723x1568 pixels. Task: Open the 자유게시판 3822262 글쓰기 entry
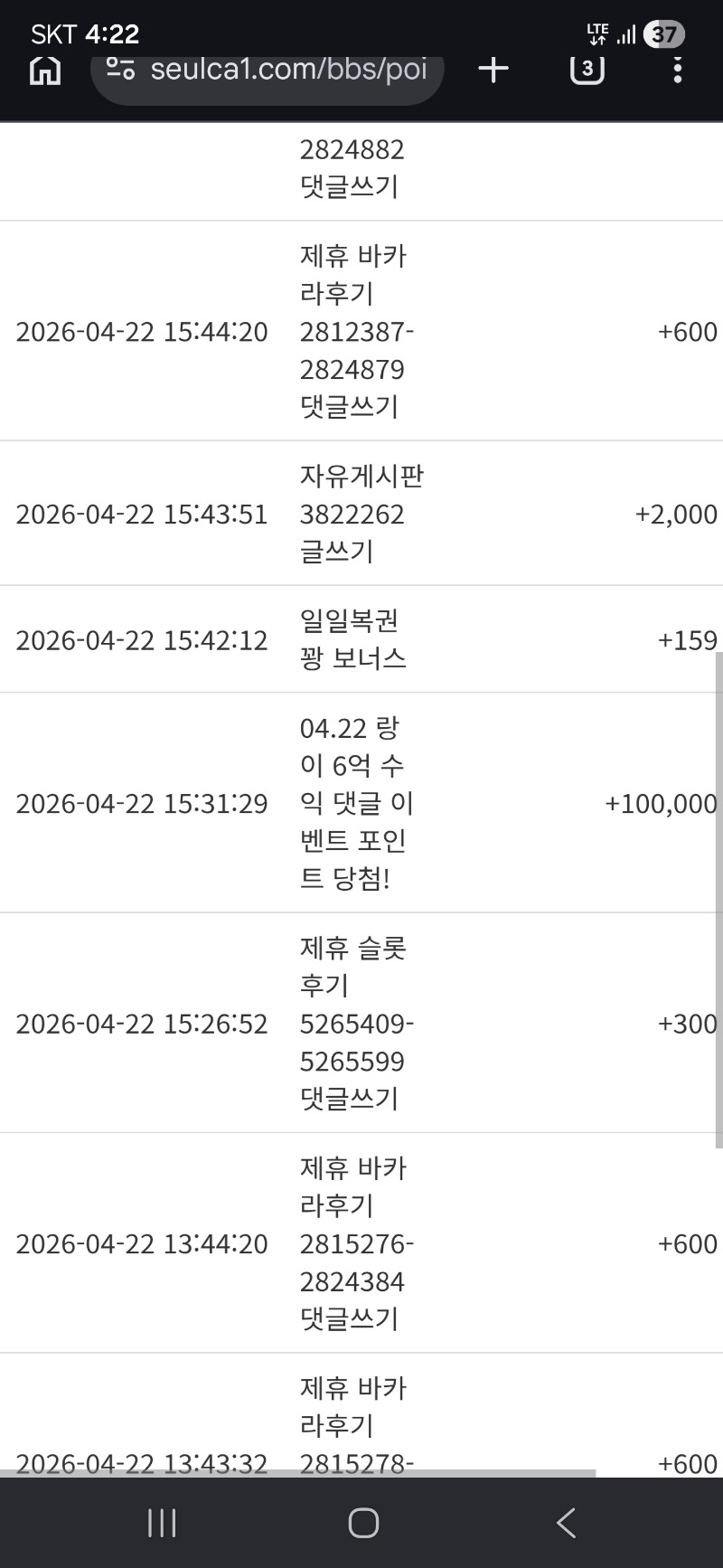[361, 514]
